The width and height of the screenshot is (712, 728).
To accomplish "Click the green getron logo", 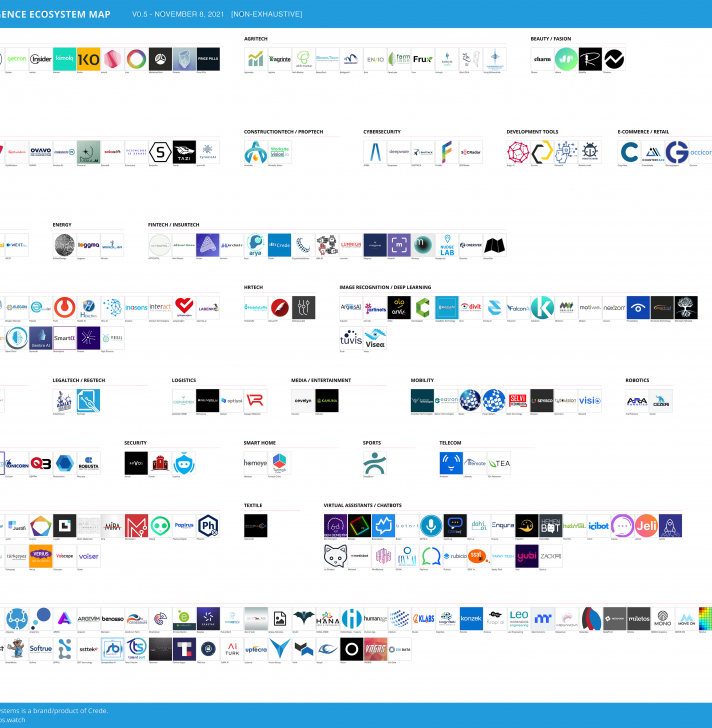I will (17, 59).
